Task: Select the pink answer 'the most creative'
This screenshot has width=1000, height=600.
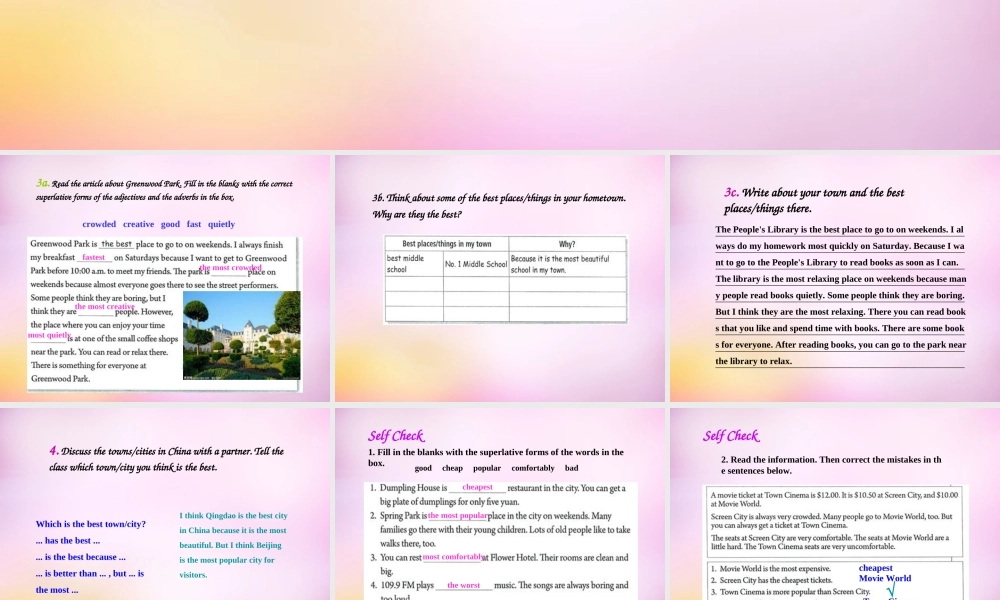Action: coord(105,307)
